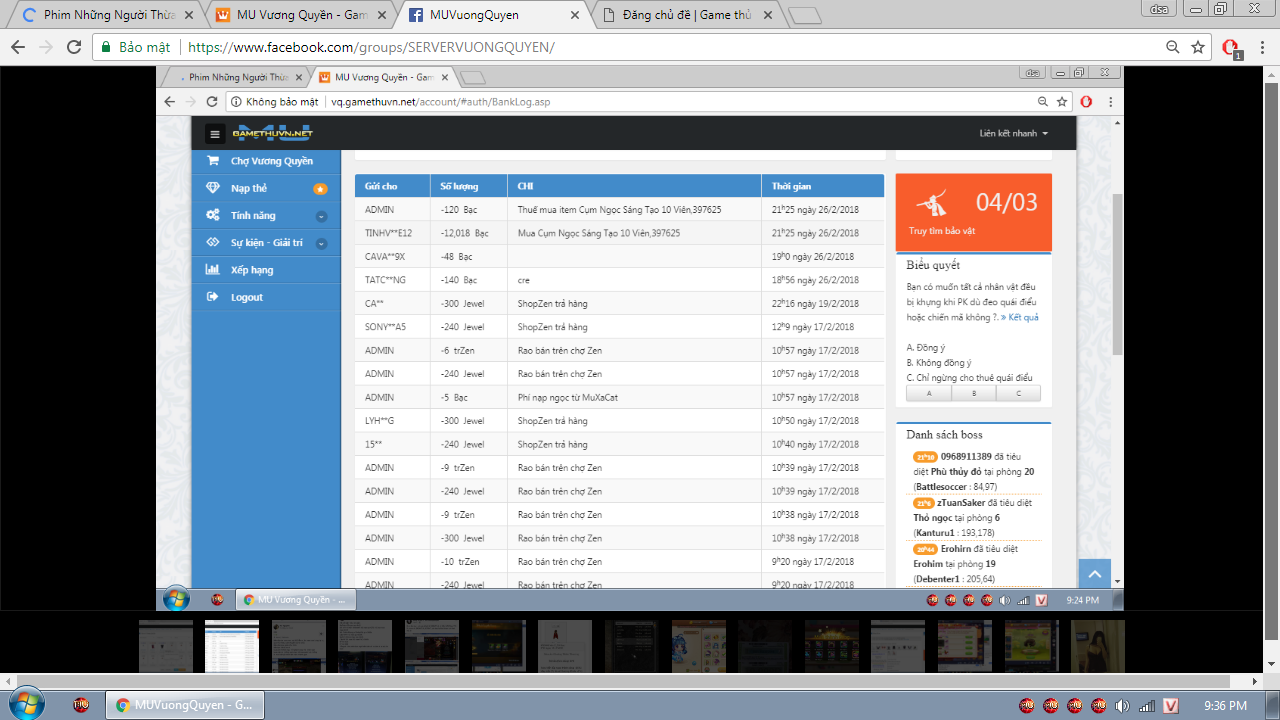This screenshot has width=1280, height=720.
Task: Select the highlighted second thumbnail in photo strip
Action: tap(231, 646)
